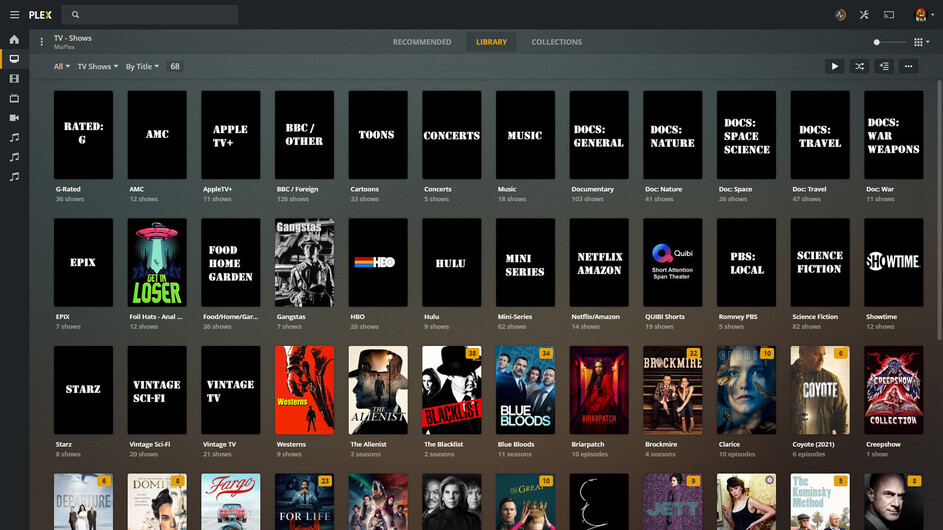This screenshot has height=530, width=943.
Task: Open the second music library icon
Action: tap(14, 157)
